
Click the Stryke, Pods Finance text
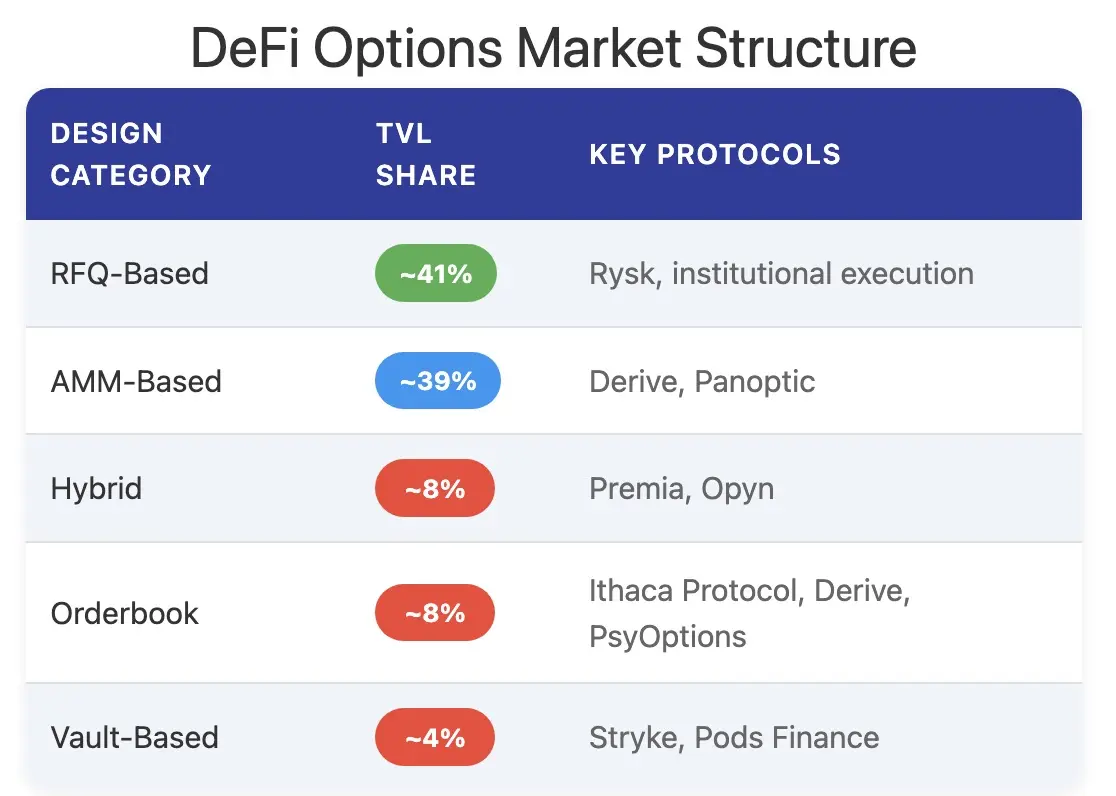[x=734, y=738]
